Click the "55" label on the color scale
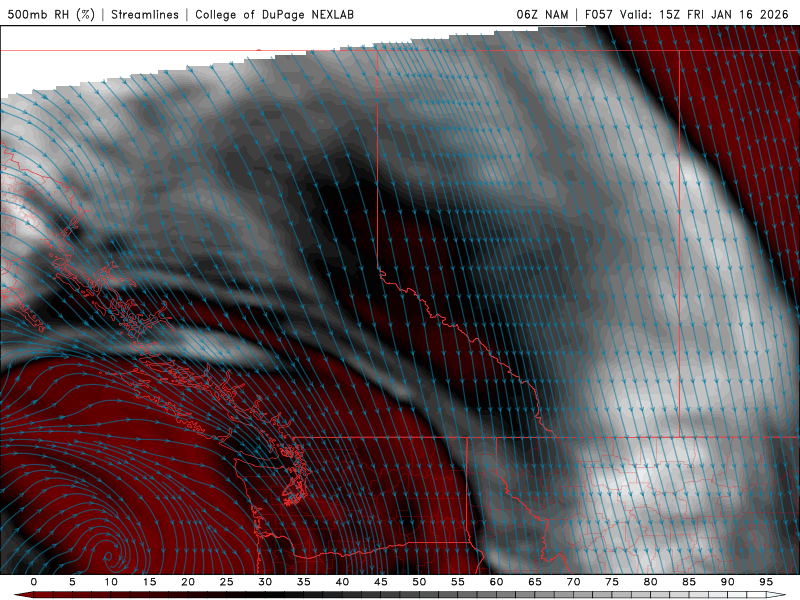The width and height of the screenshot is (800, 600). (458, 582)
